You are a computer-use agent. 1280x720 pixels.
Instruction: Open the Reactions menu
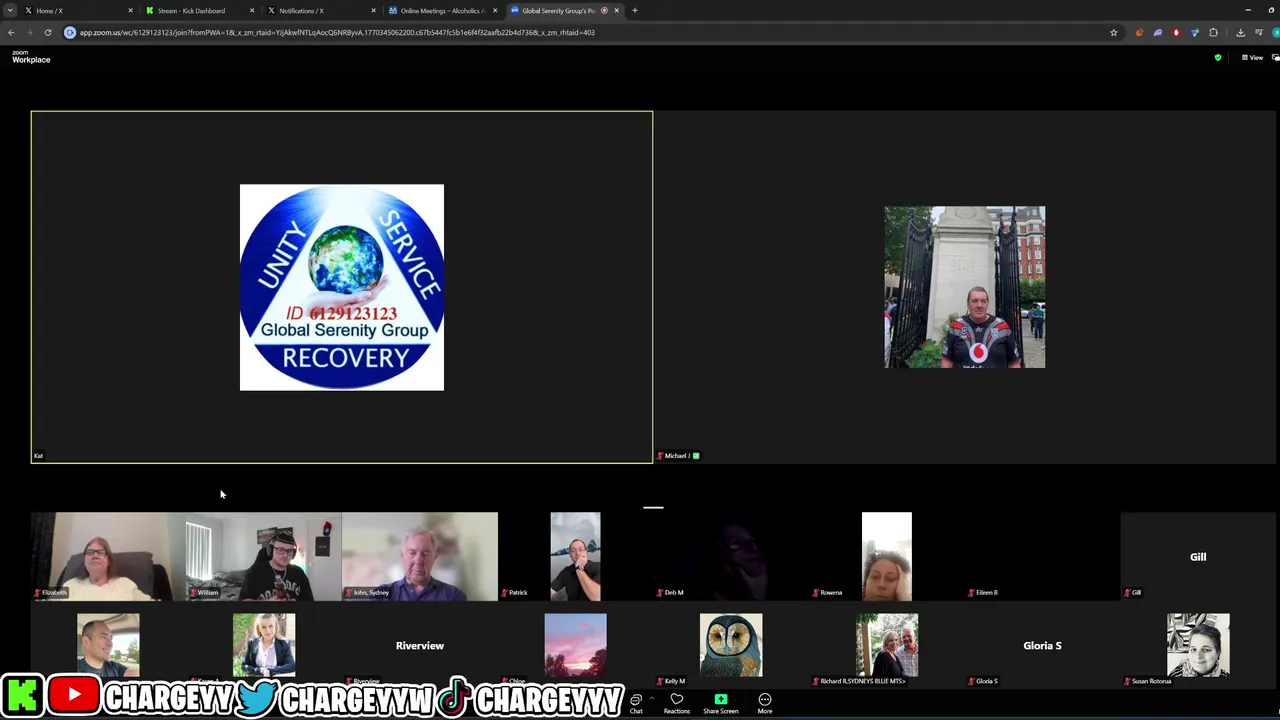tap(677, 703)
